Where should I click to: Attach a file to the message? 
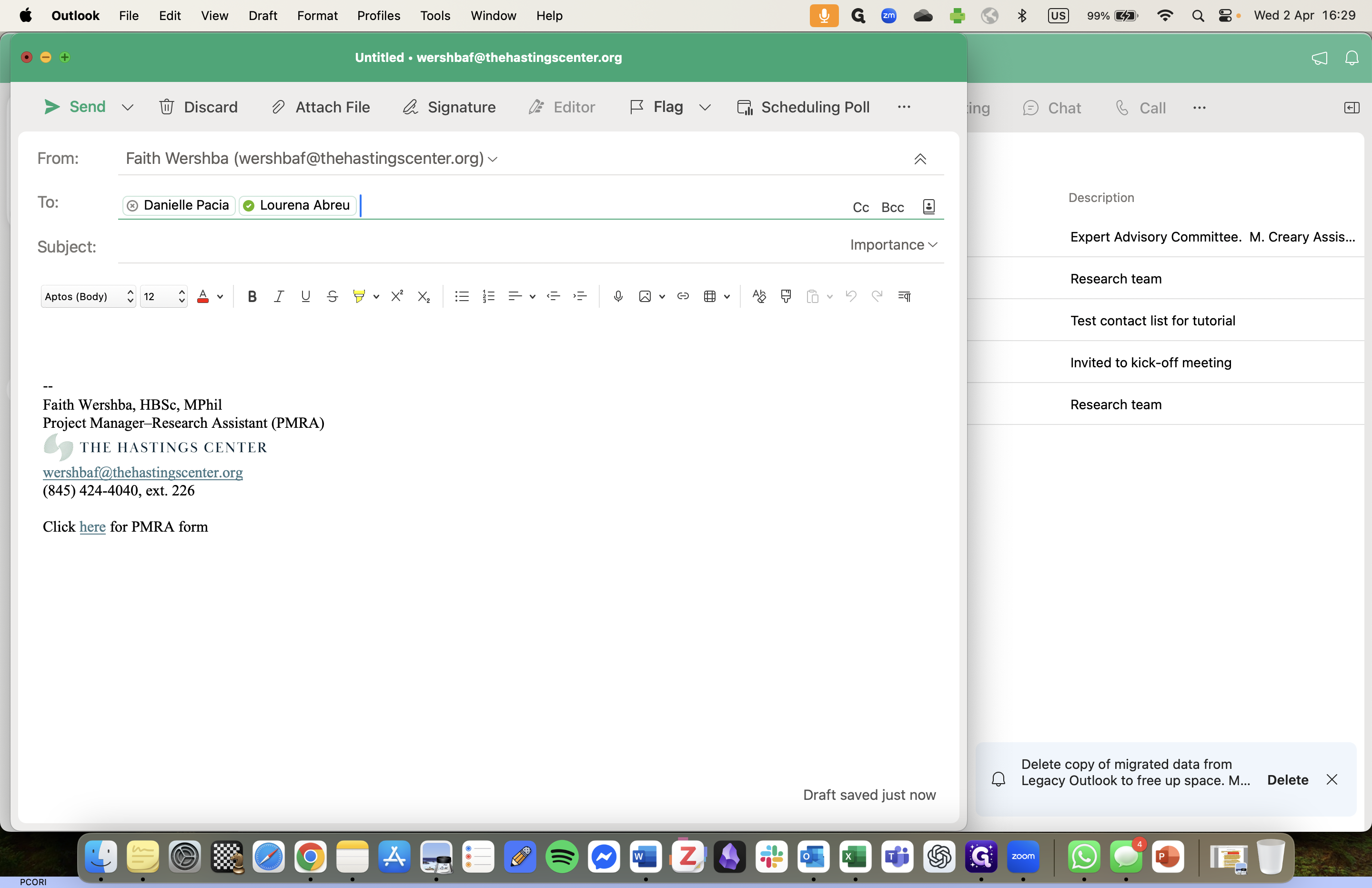pos(321,107)
